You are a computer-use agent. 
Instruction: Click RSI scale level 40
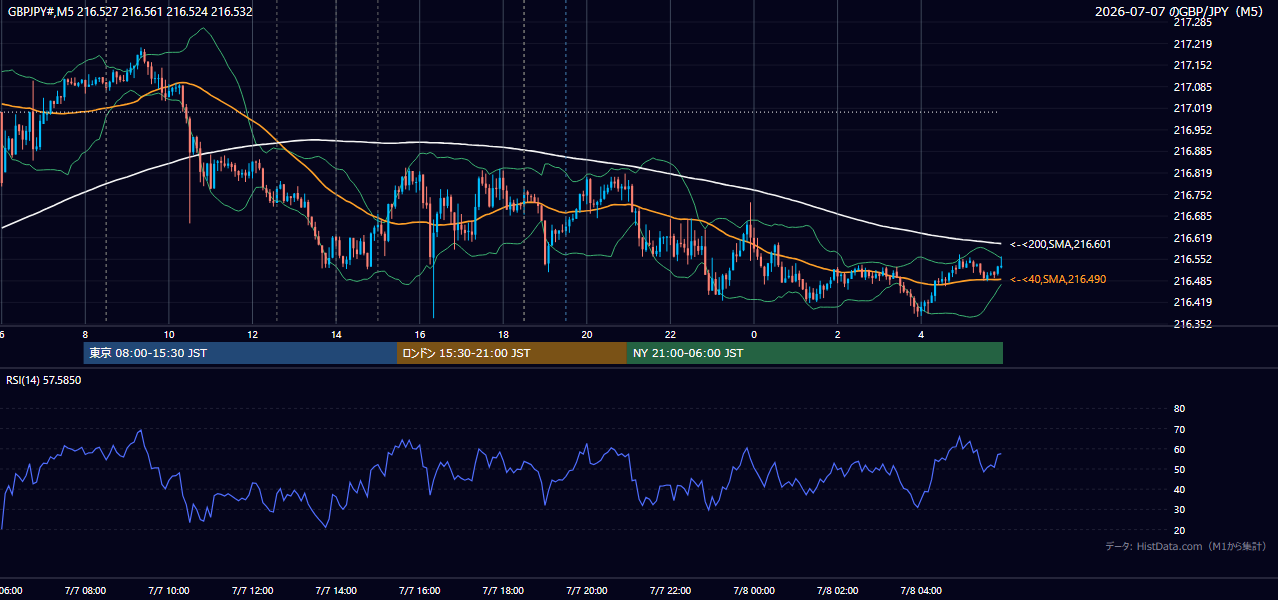1179,489
